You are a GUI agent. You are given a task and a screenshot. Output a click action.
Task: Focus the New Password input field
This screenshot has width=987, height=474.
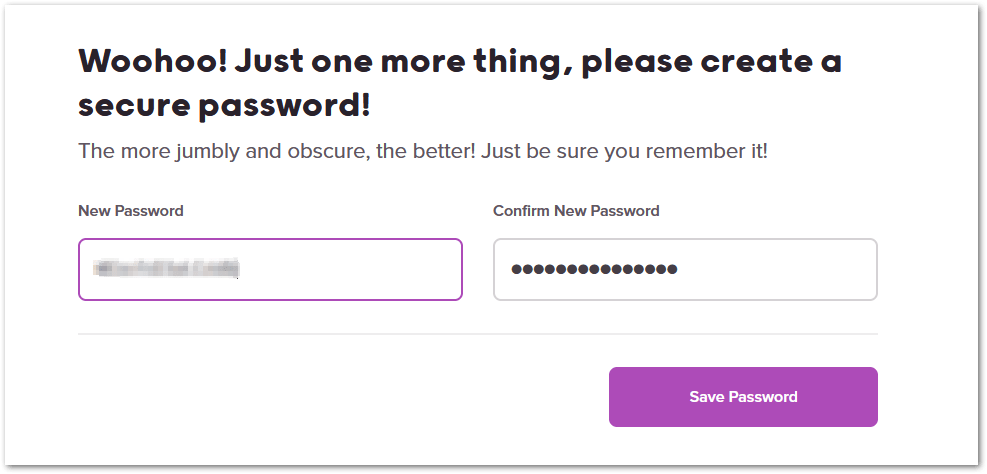[x=270, y=269]
